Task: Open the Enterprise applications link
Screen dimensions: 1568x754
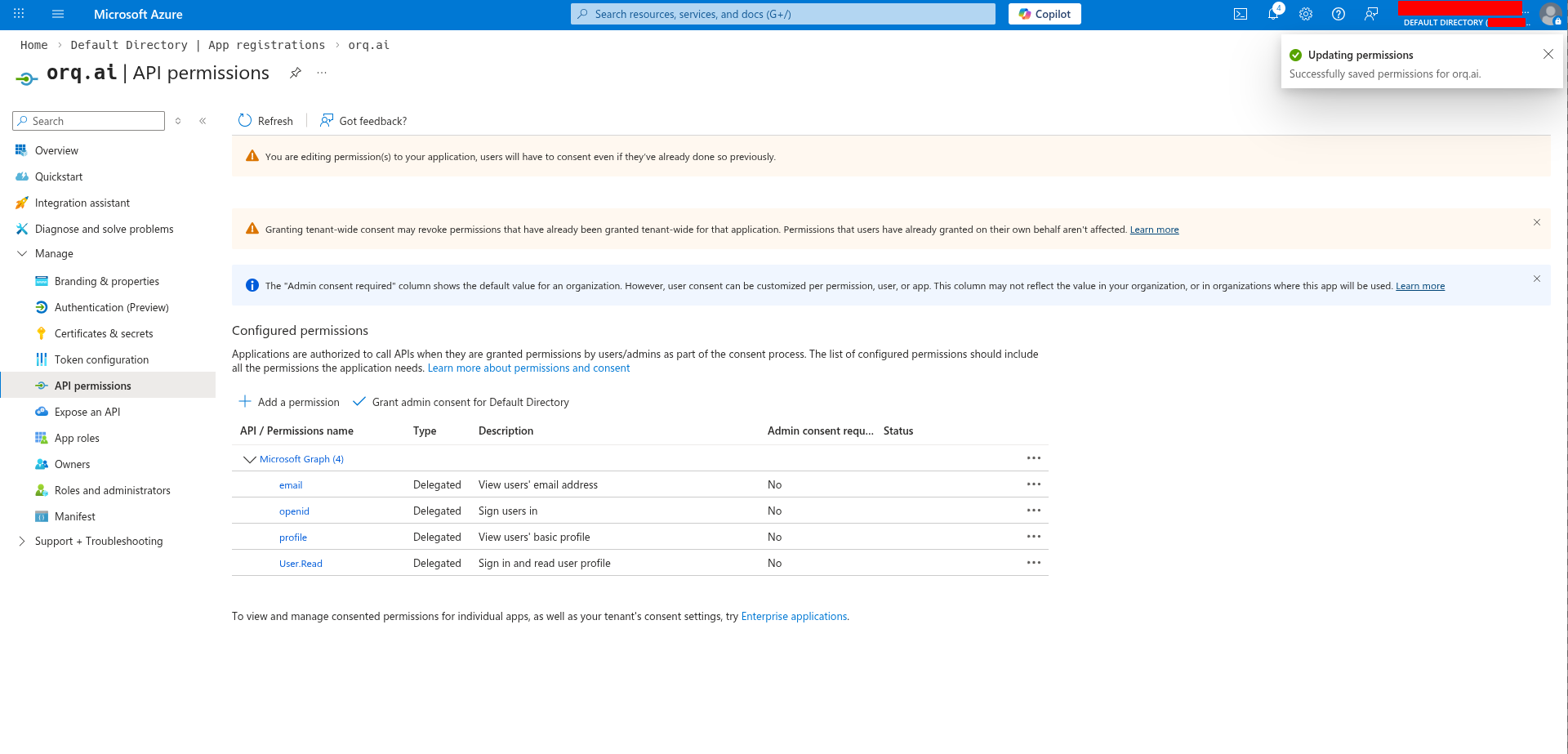Action: click(793, 616)
